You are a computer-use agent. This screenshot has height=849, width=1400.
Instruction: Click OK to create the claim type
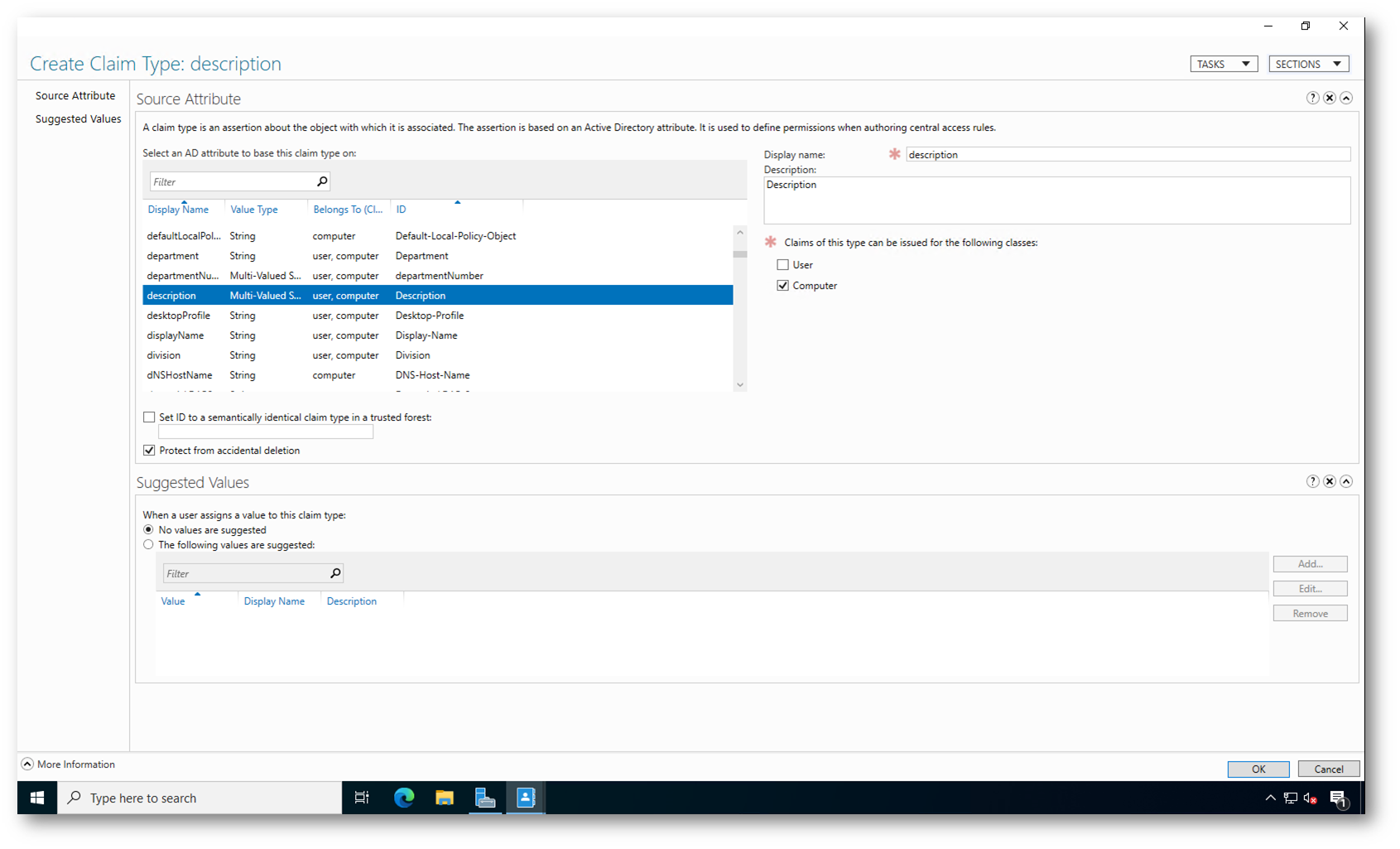(1258, 769)
